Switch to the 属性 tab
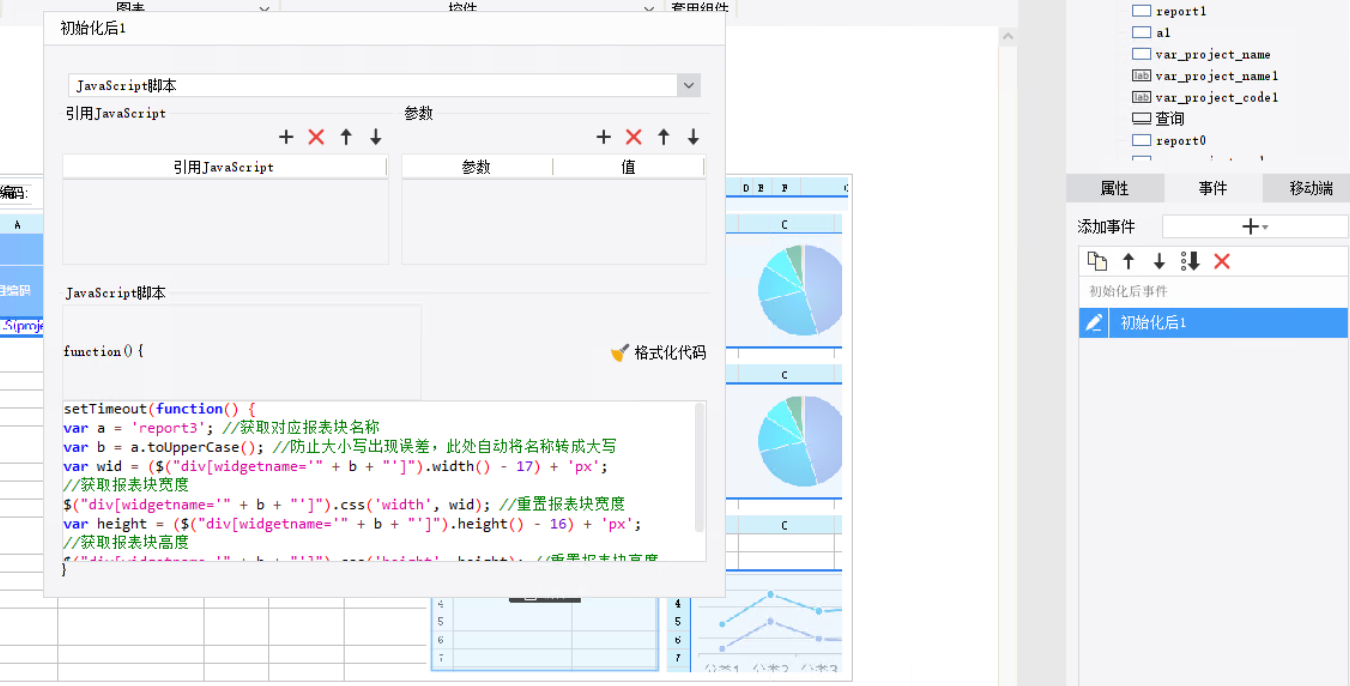Image resolution: width=1350 pixels, height=686 pixels. click(x=1114, y=188)
